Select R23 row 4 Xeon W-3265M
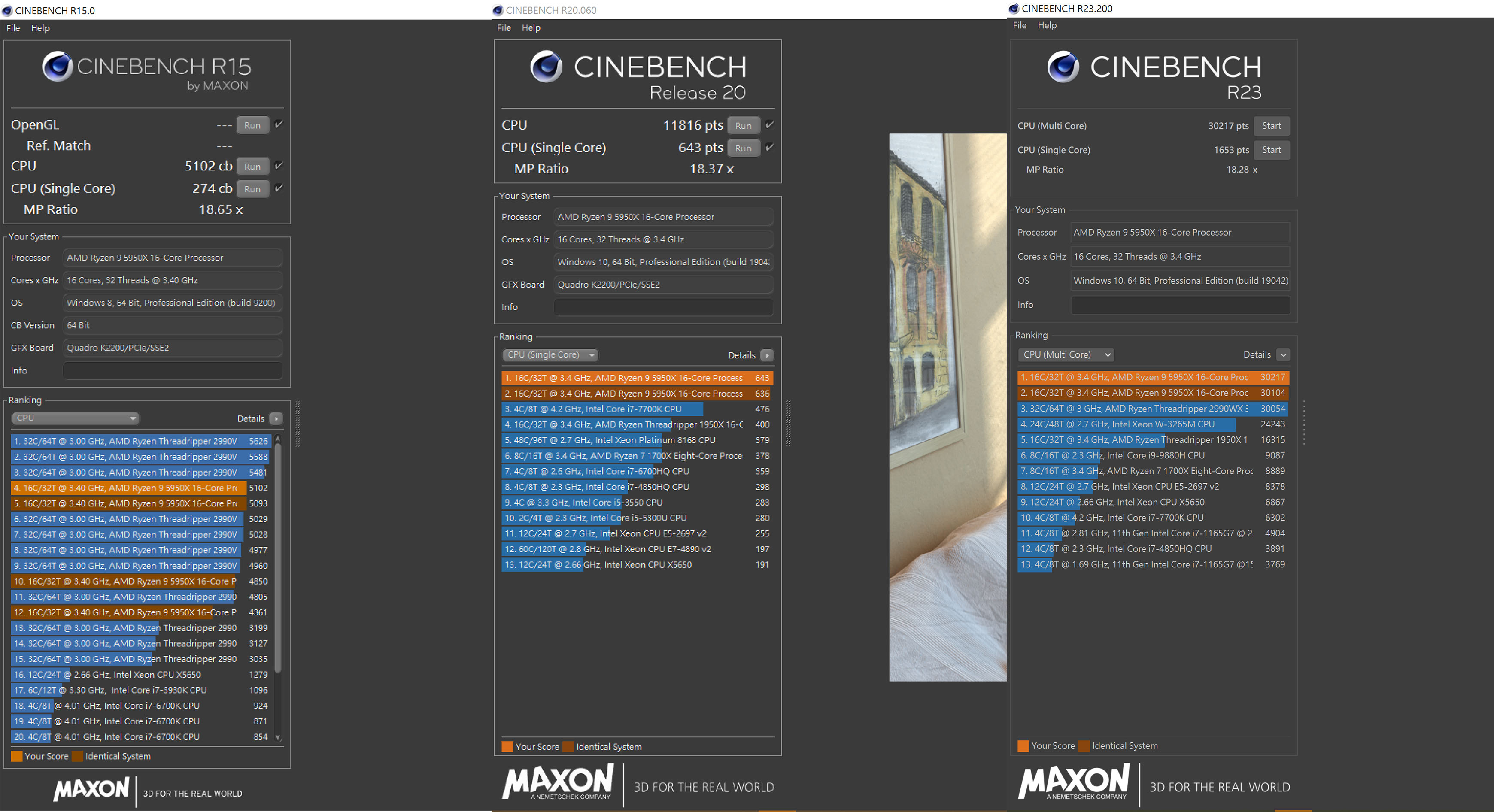The width and height of the screenshot is (1494, 812). tap(1154, 424)
